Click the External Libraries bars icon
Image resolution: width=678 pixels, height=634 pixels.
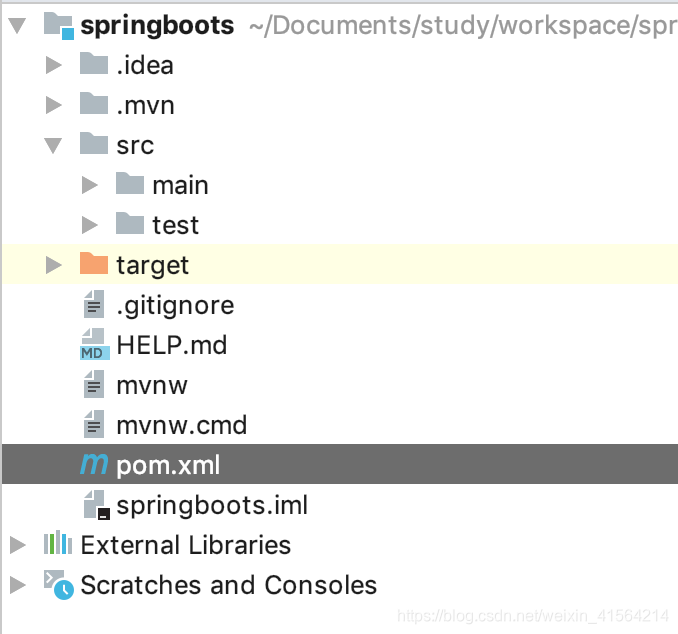58,544
